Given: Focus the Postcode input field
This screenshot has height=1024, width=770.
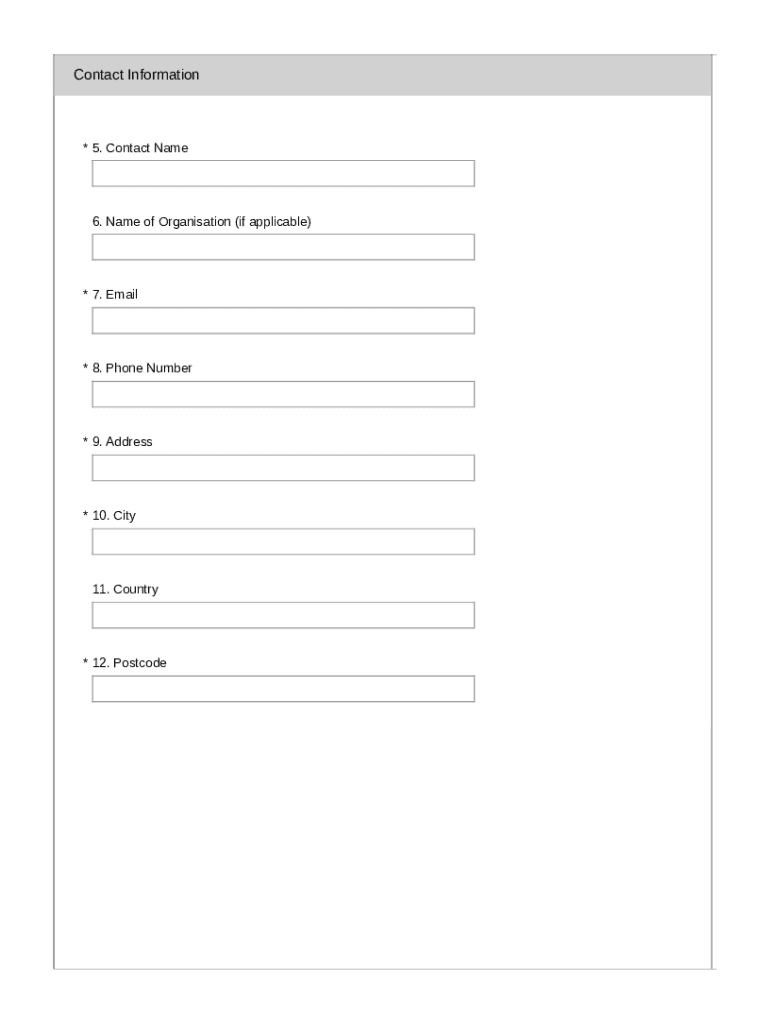Looking at the screenshot, I should click(x=282, y=687).
